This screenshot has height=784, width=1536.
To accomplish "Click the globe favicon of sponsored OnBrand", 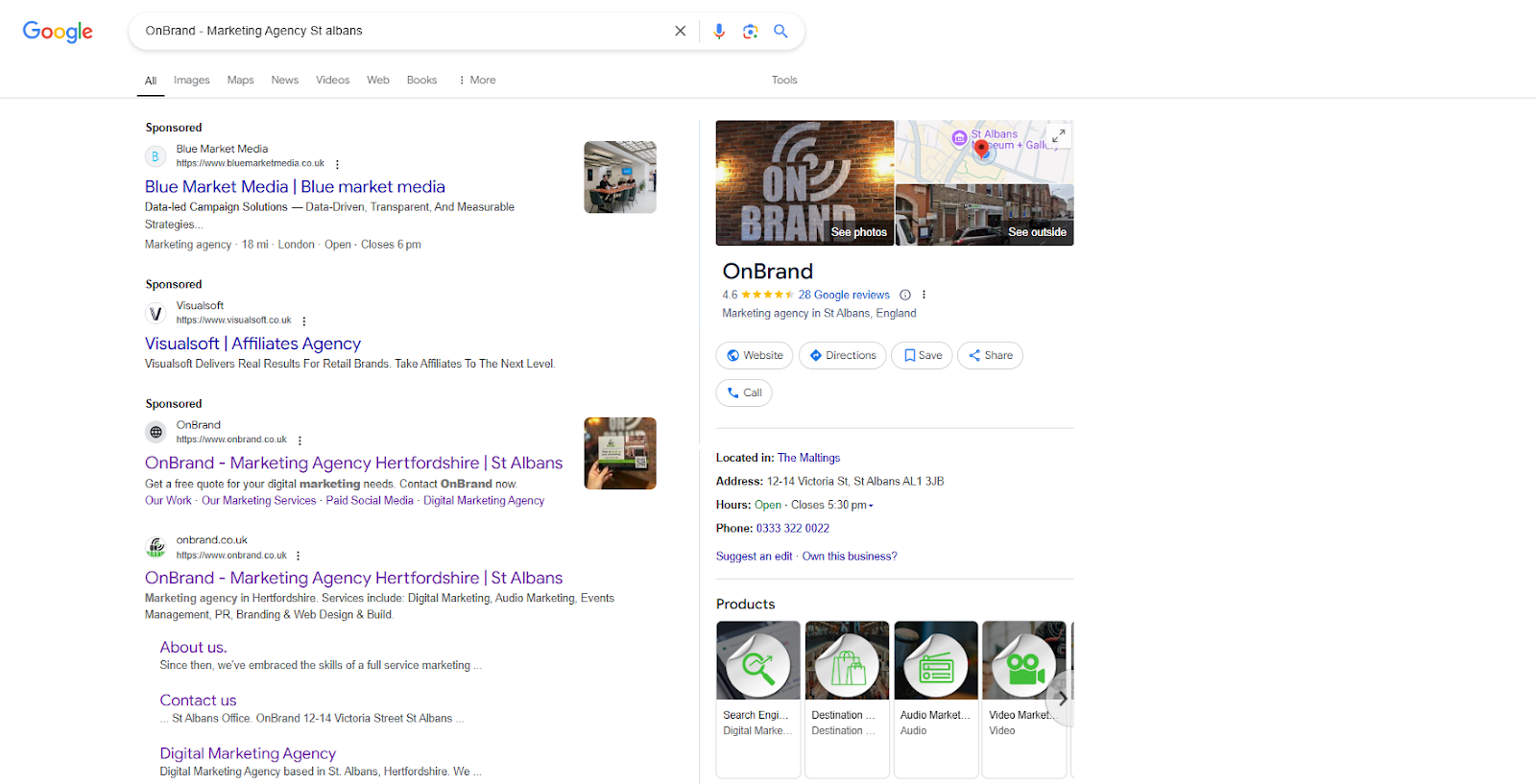I will (156, 432).
